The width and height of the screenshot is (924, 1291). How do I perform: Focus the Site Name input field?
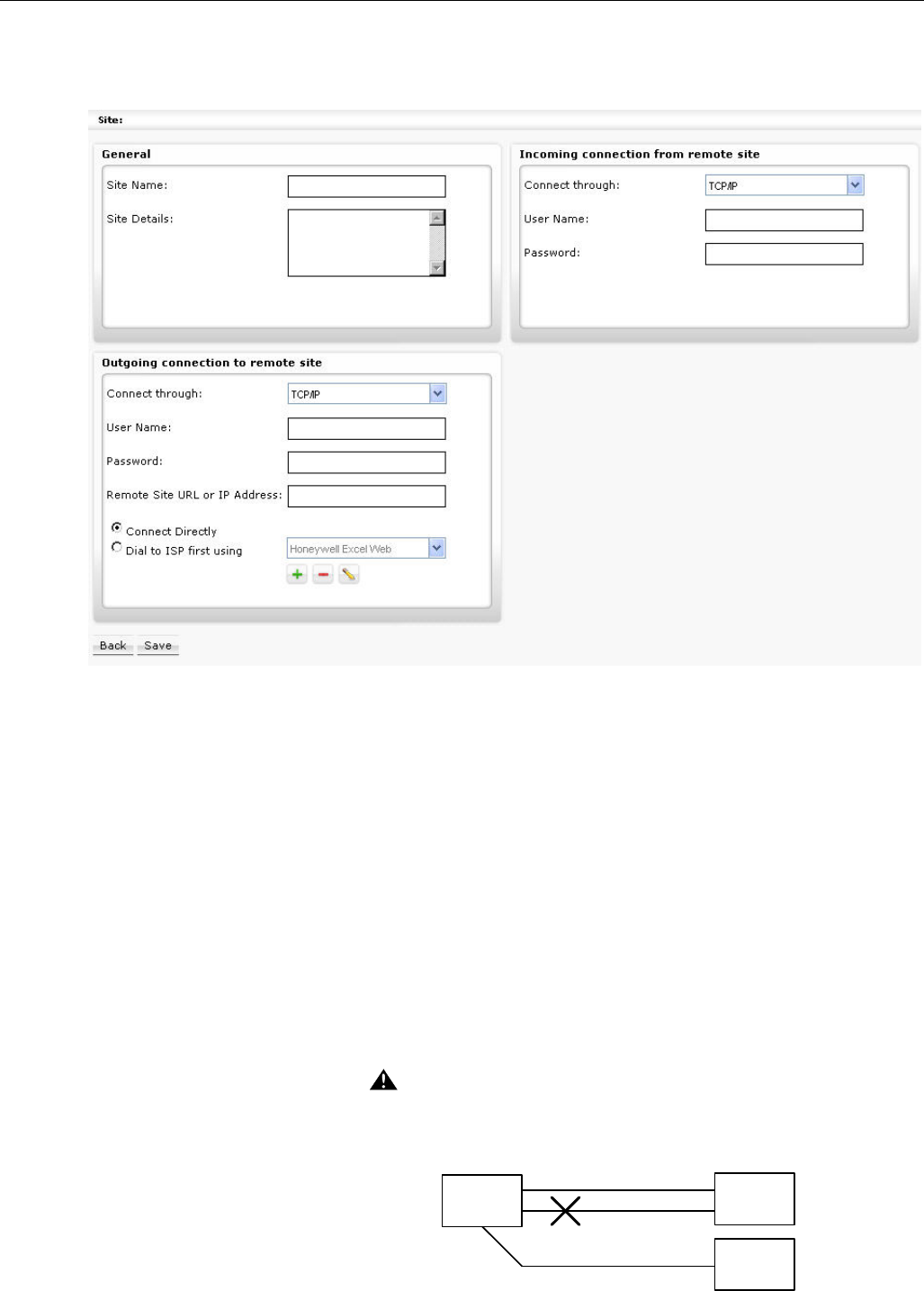[x=367, y=186]
